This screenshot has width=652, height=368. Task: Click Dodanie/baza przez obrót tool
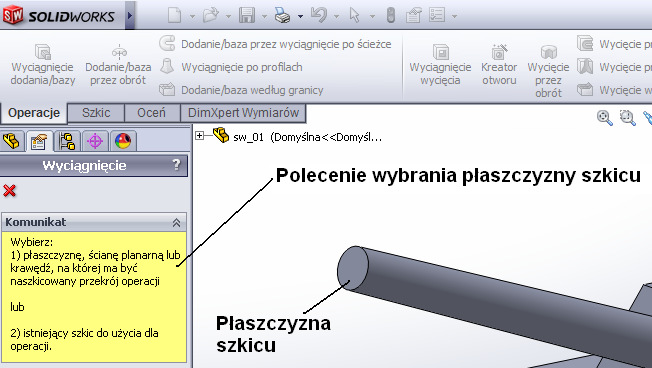118,64
